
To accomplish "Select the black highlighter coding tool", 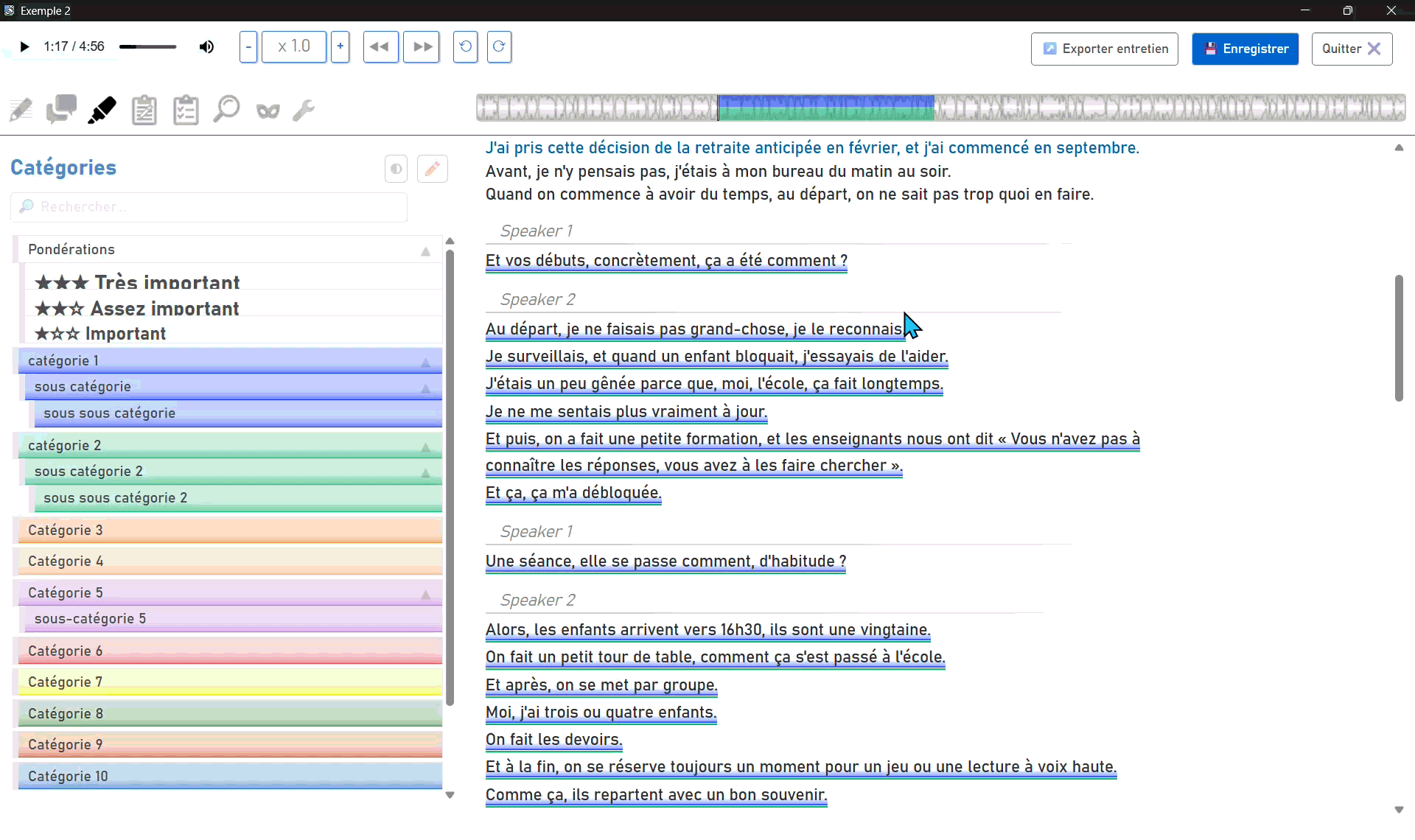I will [x=102, y=110].
